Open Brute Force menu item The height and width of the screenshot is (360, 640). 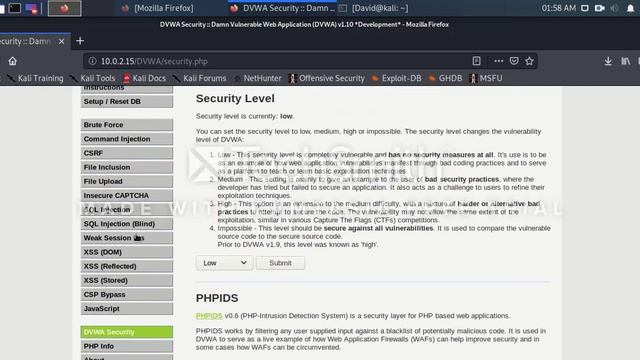coord(127,124)
